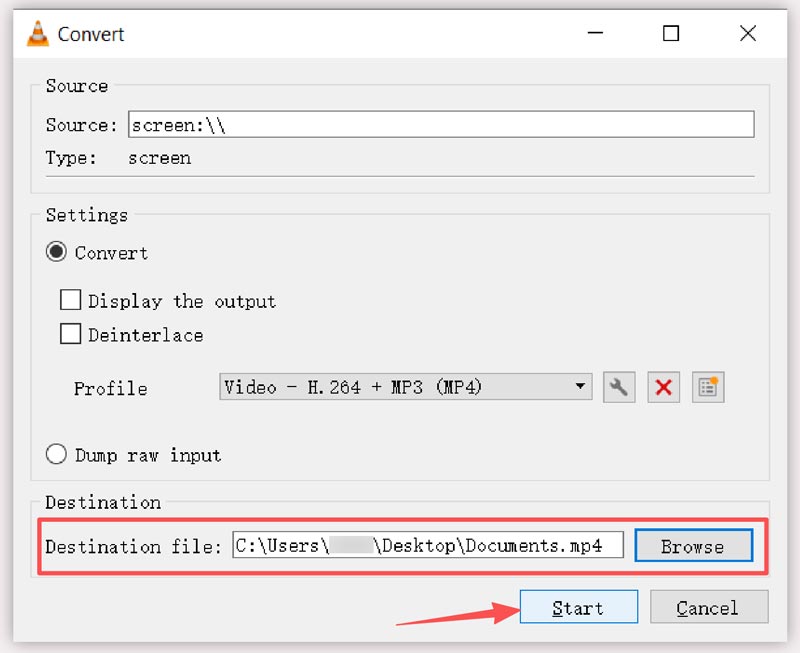Delete the selected profile with red X icon
Viewport: 800px width, 653px height.
pos(663,388)
